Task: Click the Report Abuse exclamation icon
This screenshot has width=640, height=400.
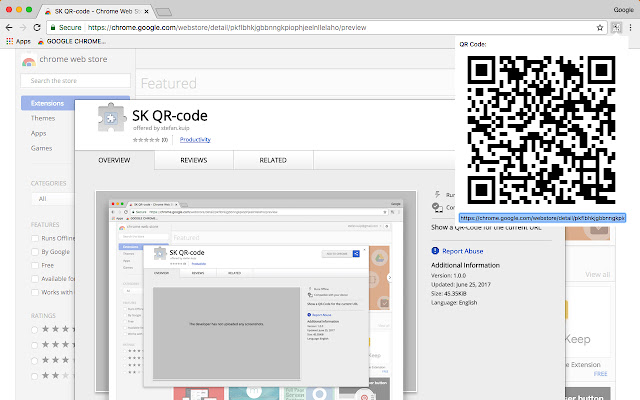Action: [435, 251]
